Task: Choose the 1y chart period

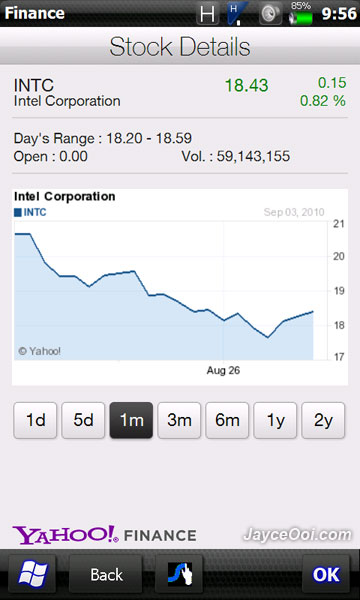Action: tap(275, 420)
